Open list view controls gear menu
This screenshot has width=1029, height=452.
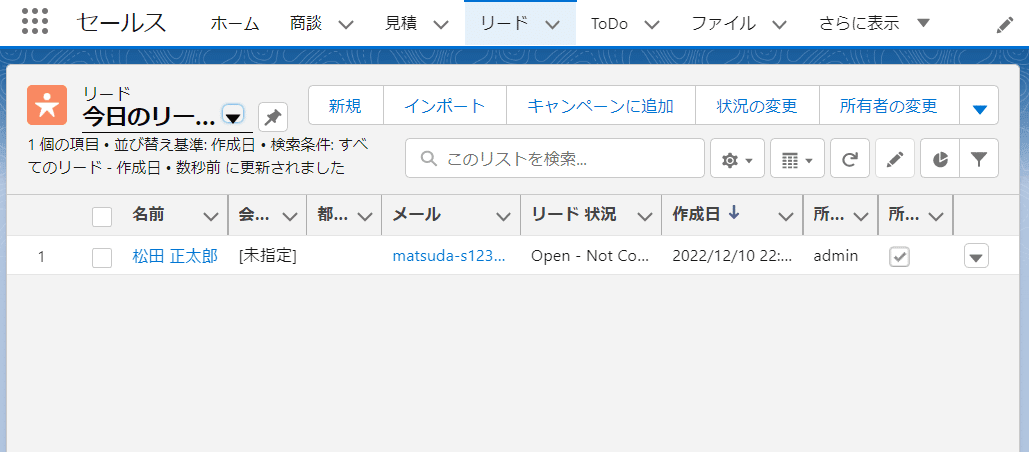pos(737,158)
